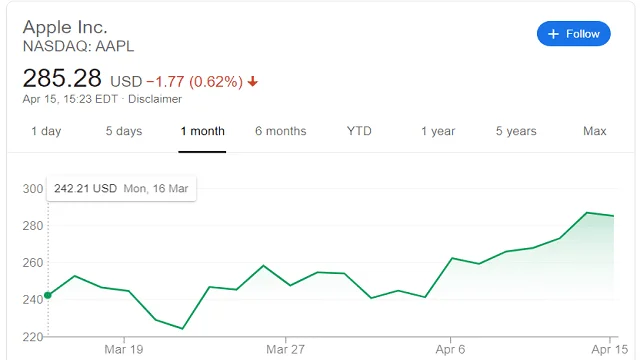Select the green data point for 16 Mar
Image resolution: width=640 pixels, height=360 pixels.
[48, 295]
